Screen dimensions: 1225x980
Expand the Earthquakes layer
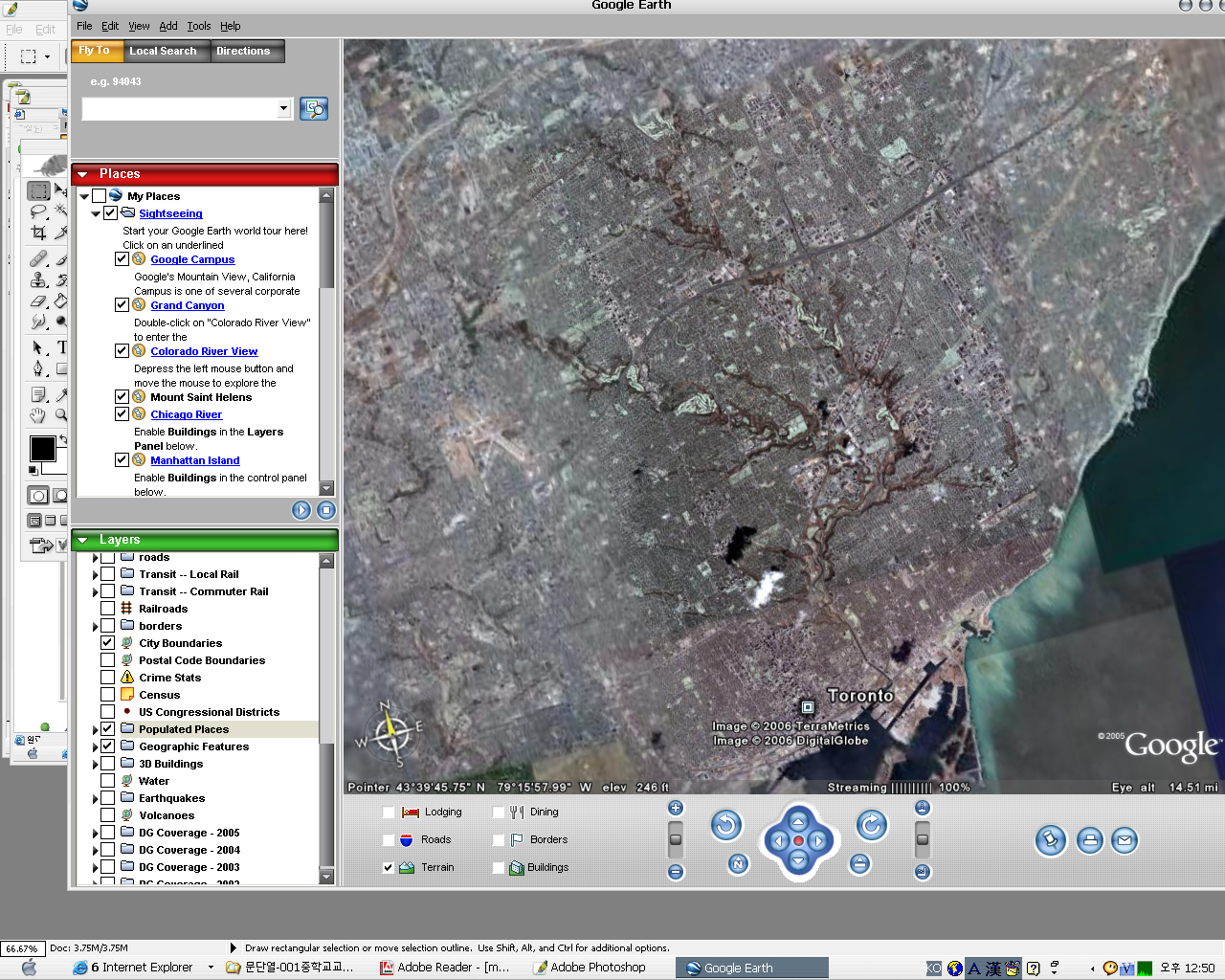(x=95, y=798)
